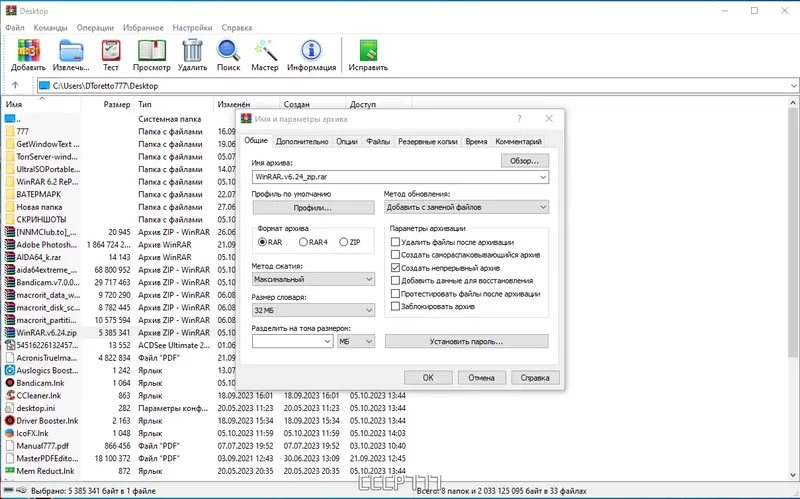Click Manual777.pdf file icon

coord(10,446)
